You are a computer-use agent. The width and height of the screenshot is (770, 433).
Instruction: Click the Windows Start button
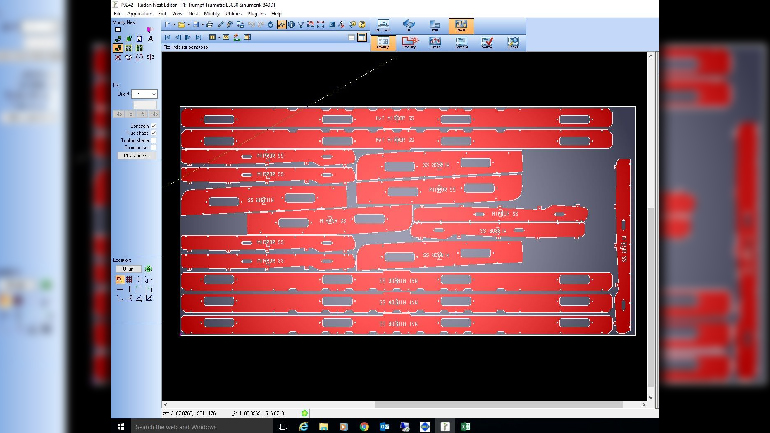[x=121, y=426]
